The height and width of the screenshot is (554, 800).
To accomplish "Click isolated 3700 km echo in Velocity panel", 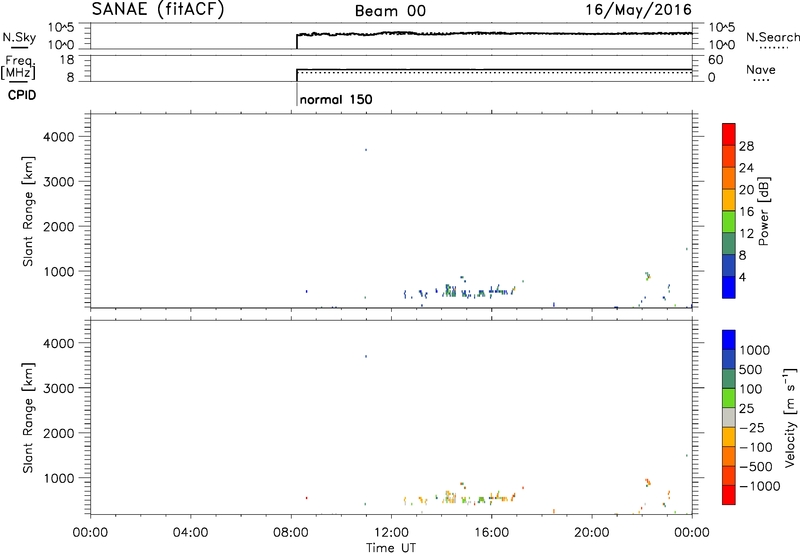I will (x=366, y=357).
